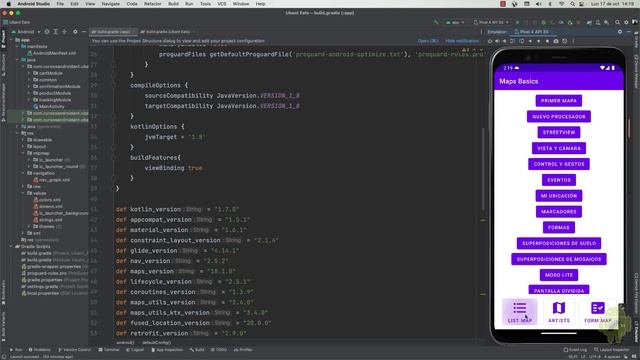Viewport: 640px width, 360px height.
Task: Click the macOS Wi-Fi status icon
Action: click(x=562, y=4)
